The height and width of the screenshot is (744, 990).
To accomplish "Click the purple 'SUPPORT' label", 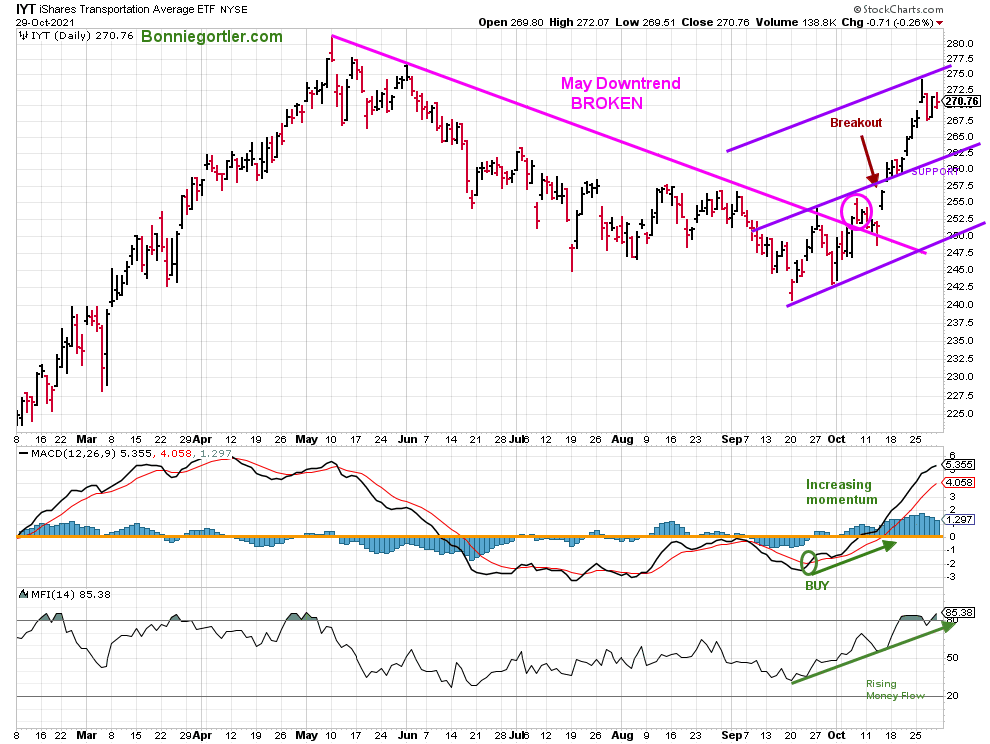I will tap(935, 172).
